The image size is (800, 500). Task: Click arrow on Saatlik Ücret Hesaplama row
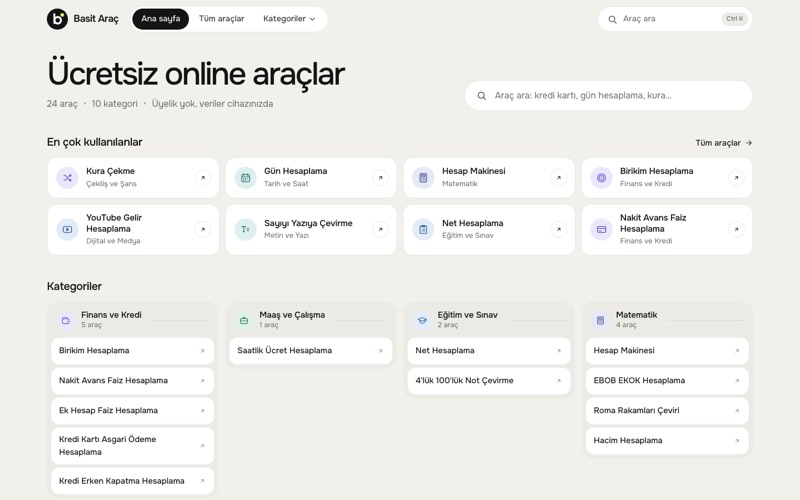click(381, 351)
